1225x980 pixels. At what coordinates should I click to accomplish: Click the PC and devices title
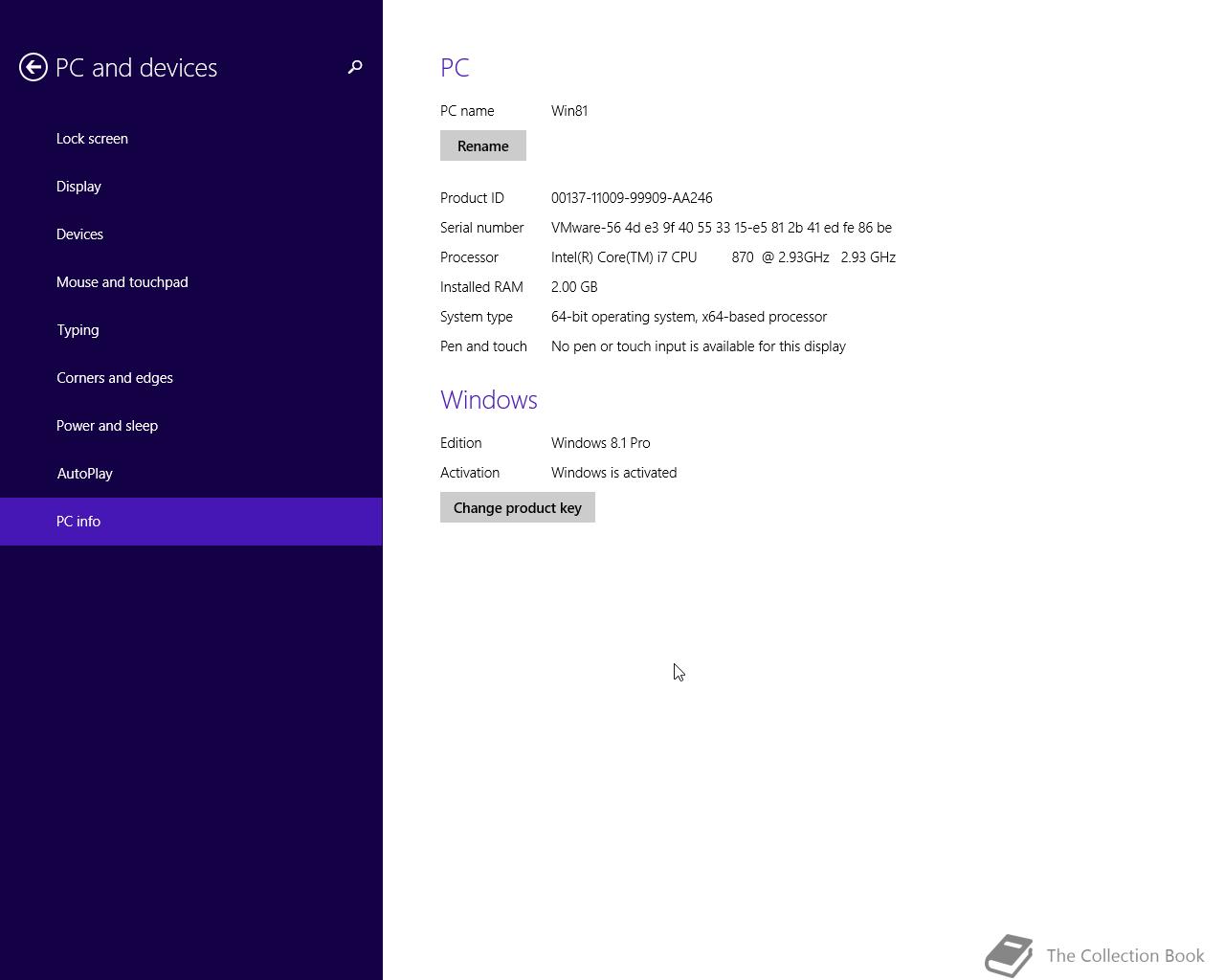click(x=137, y=68)
